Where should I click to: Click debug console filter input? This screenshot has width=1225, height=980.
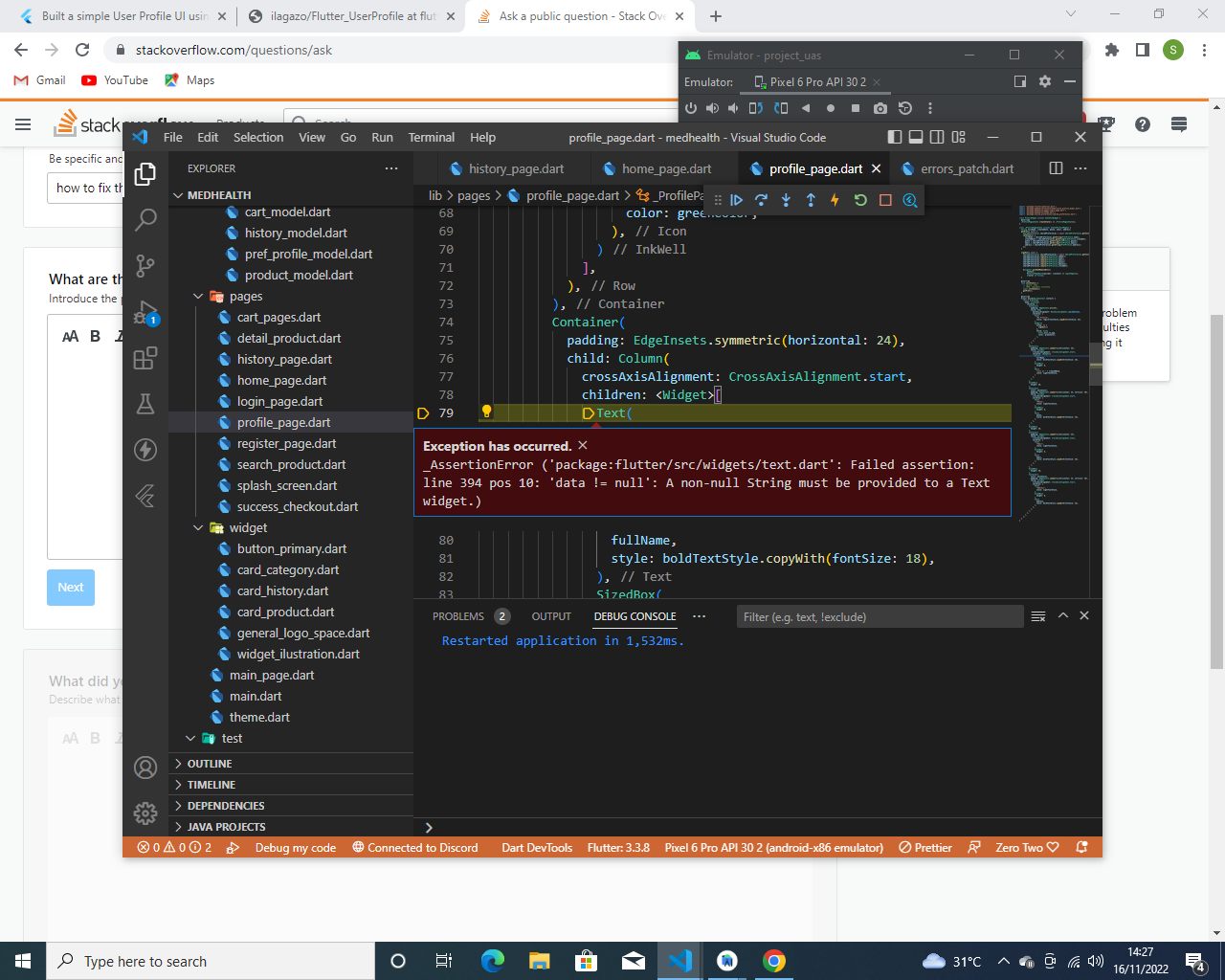(880, 617)
